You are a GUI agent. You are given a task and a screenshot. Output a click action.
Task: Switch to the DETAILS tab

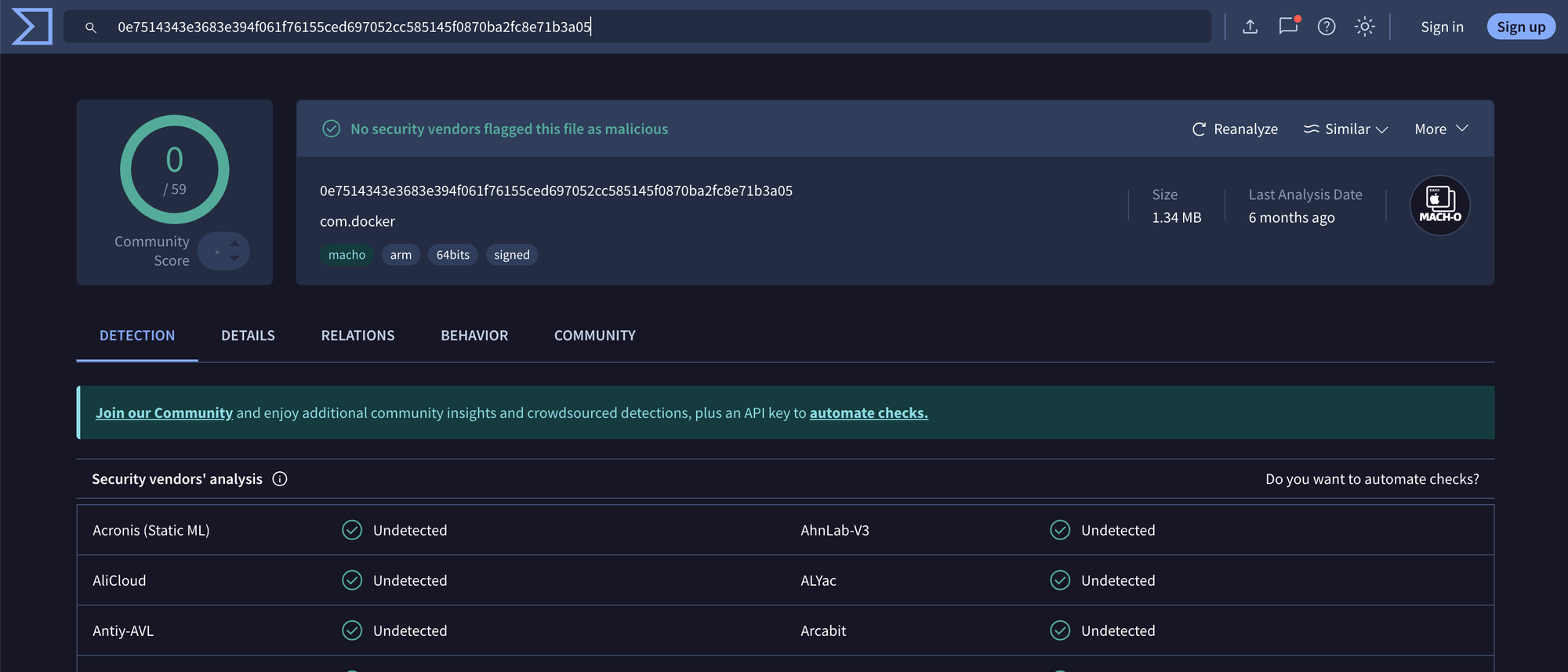248,336
